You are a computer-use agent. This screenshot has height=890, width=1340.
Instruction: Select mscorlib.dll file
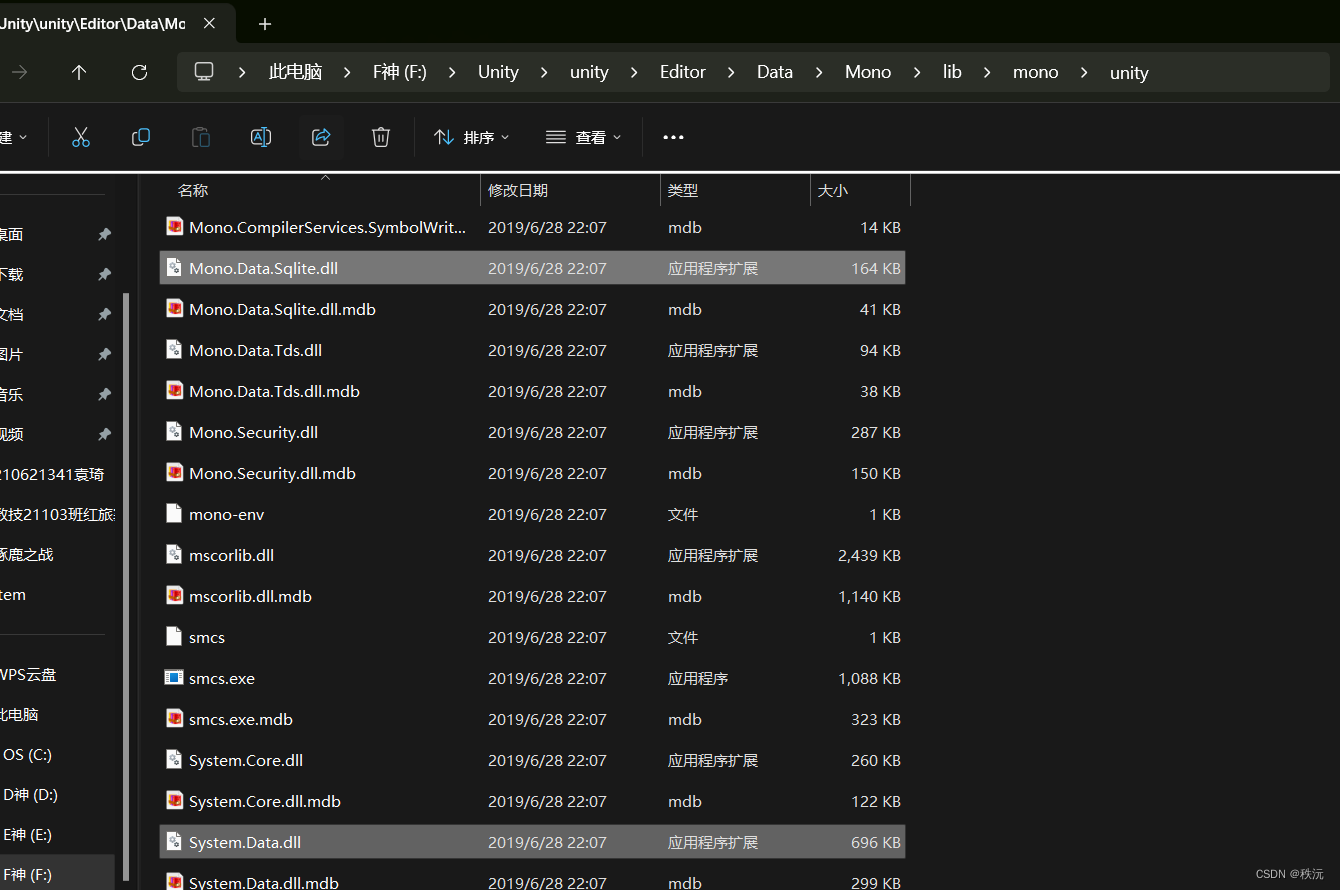(532, 555)
